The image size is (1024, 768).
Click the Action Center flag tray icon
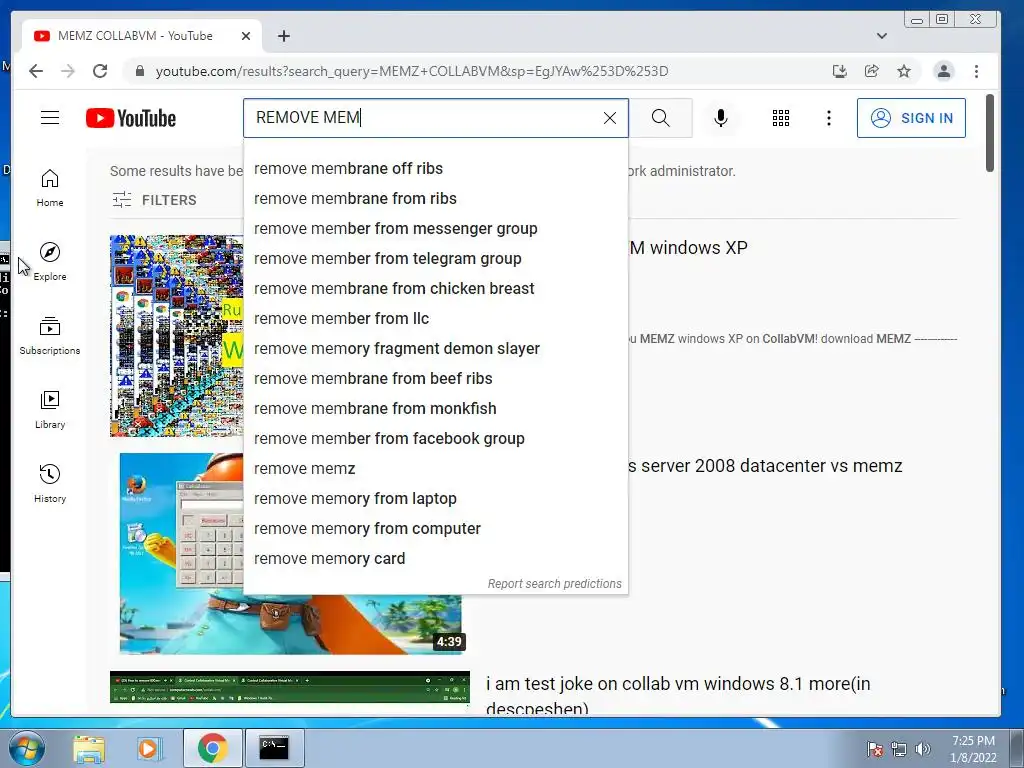click(874, 749)
